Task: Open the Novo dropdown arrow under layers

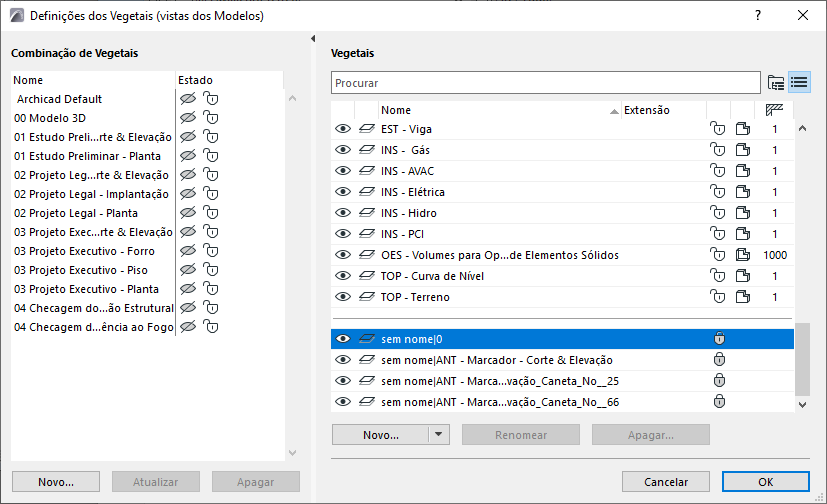Action: tap(439, 435)
